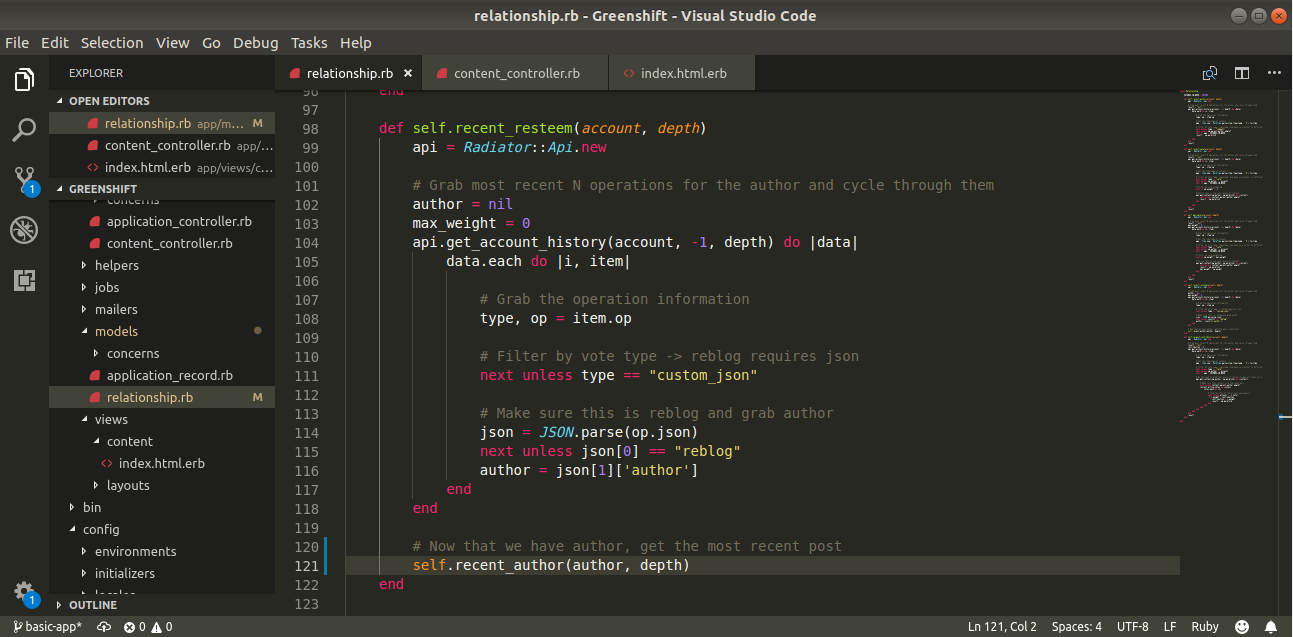Collapse the models folder
Screen dimensions: 1293x637
[x=162, y=331]
